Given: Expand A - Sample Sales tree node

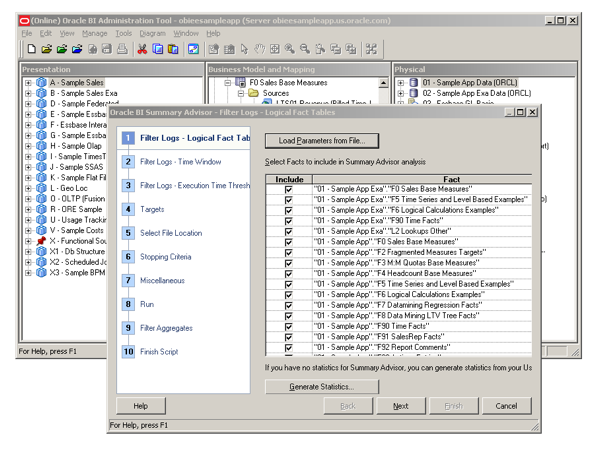Looking at the screenshot, I should point(28,83).
